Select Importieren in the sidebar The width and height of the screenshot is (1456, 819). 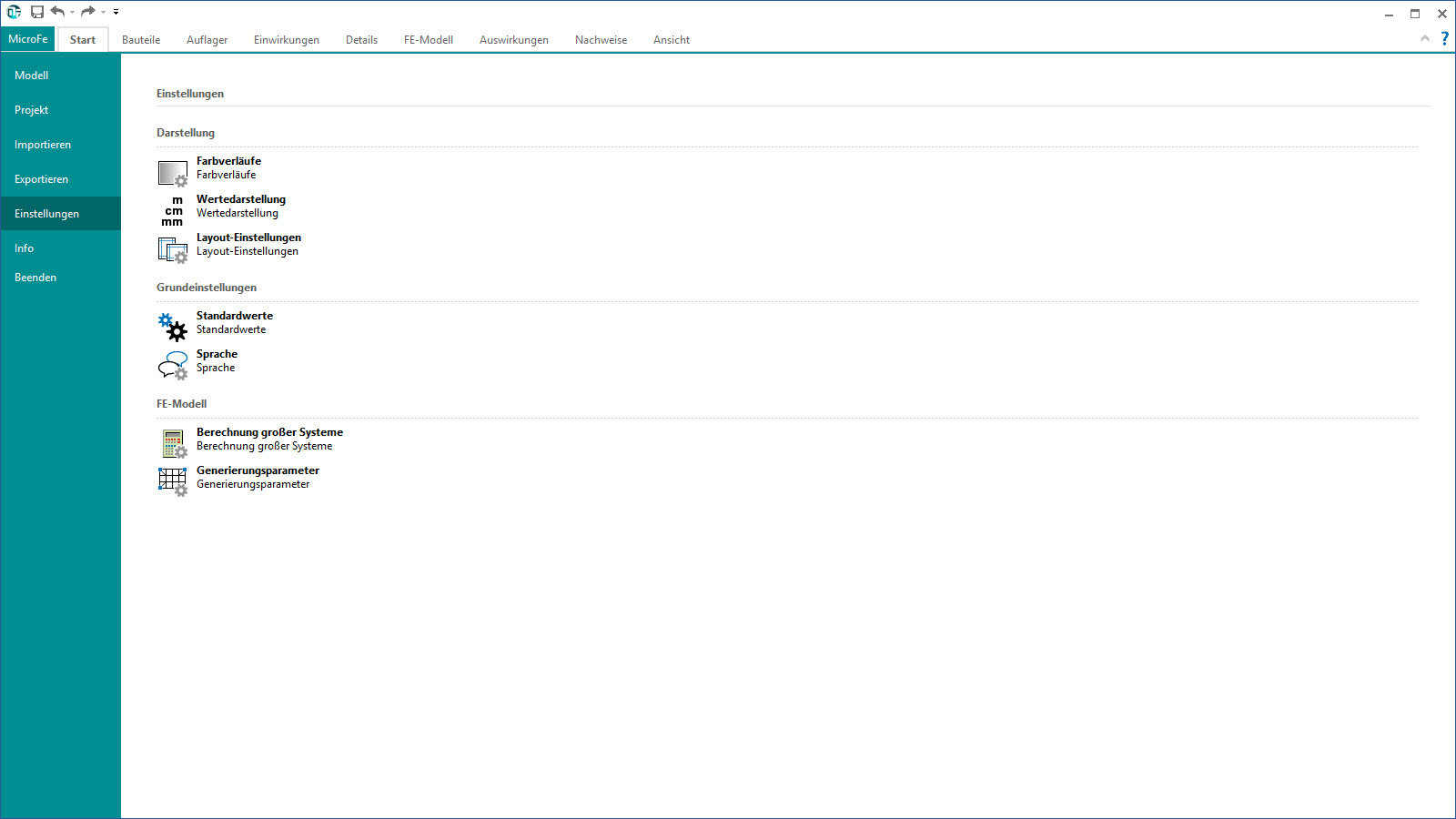61,145
